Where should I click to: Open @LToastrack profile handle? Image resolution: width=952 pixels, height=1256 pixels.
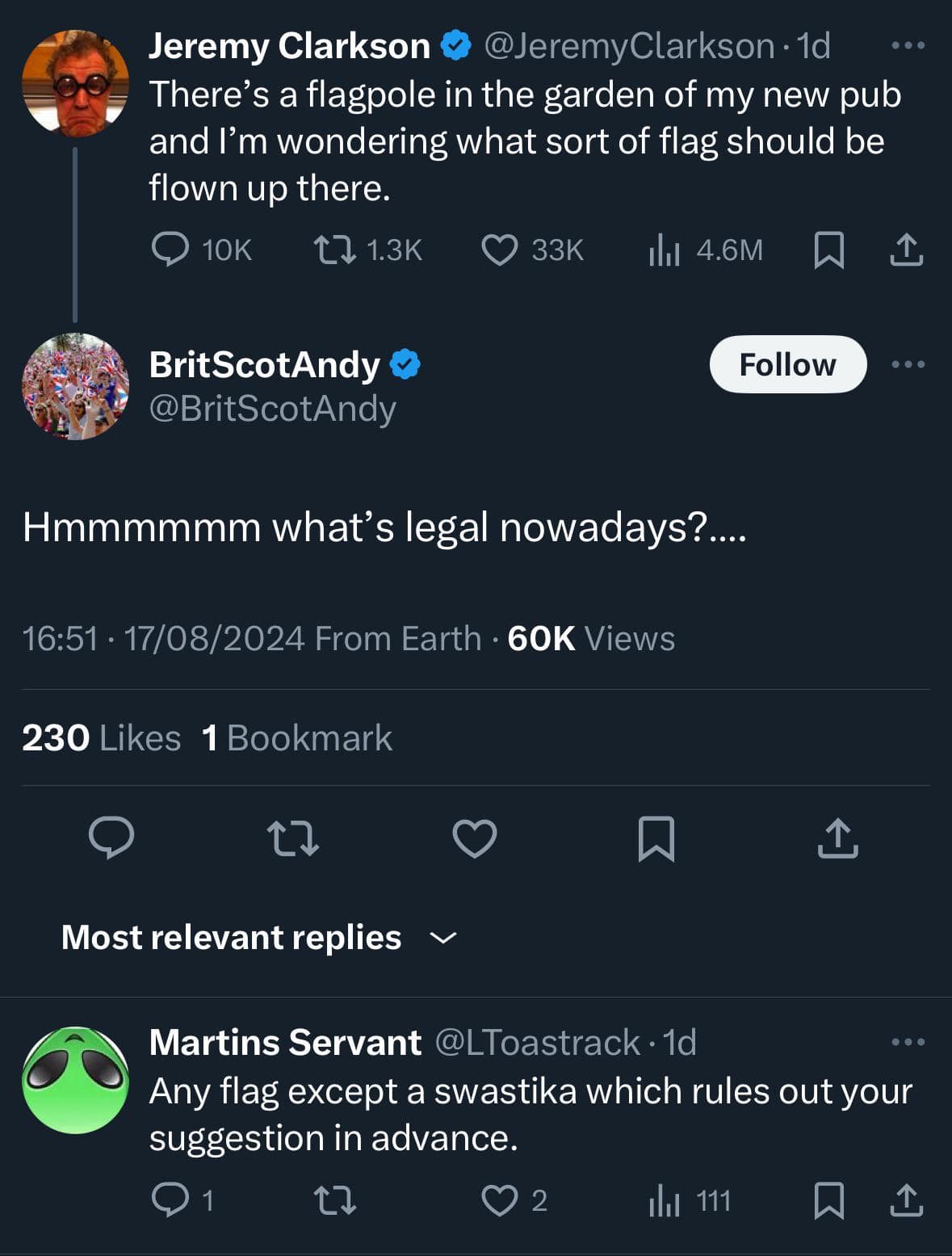point(538,1042)
